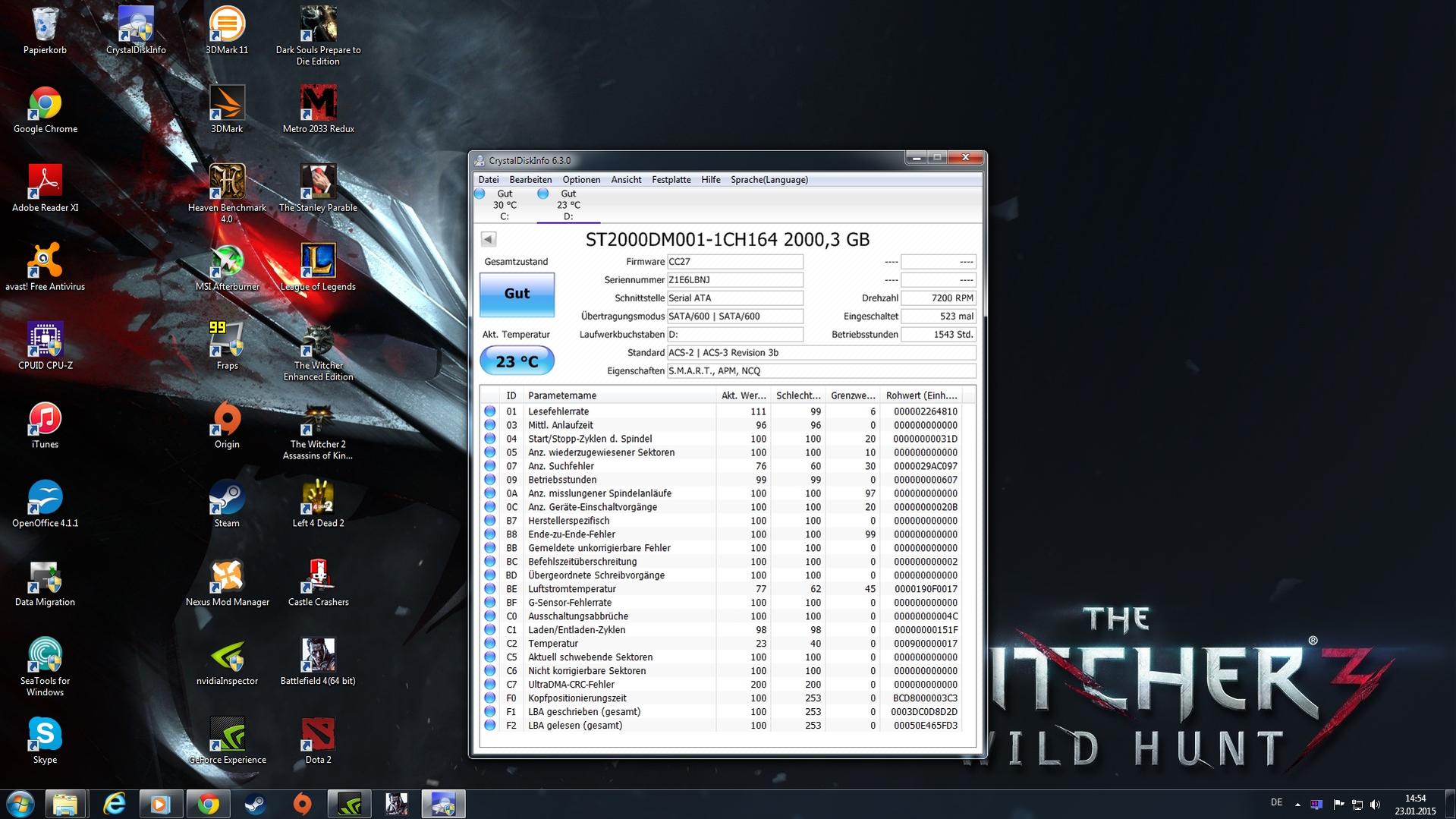The image size is (1456, 819).
Task: Open the Sprache(Language) menu
Action: click(769, 180)
